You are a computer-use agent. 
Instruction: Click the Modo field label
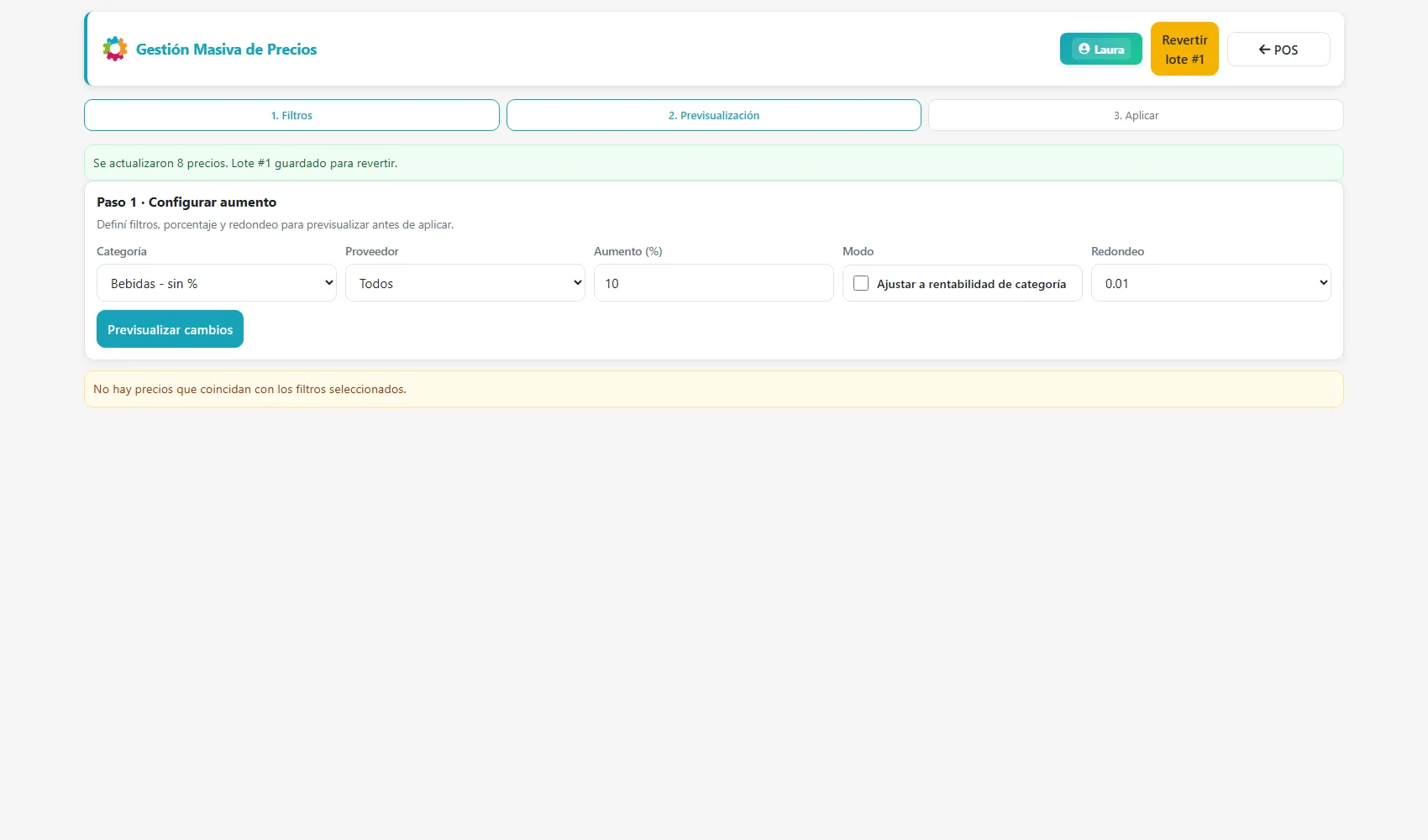(x=858, y=251)
